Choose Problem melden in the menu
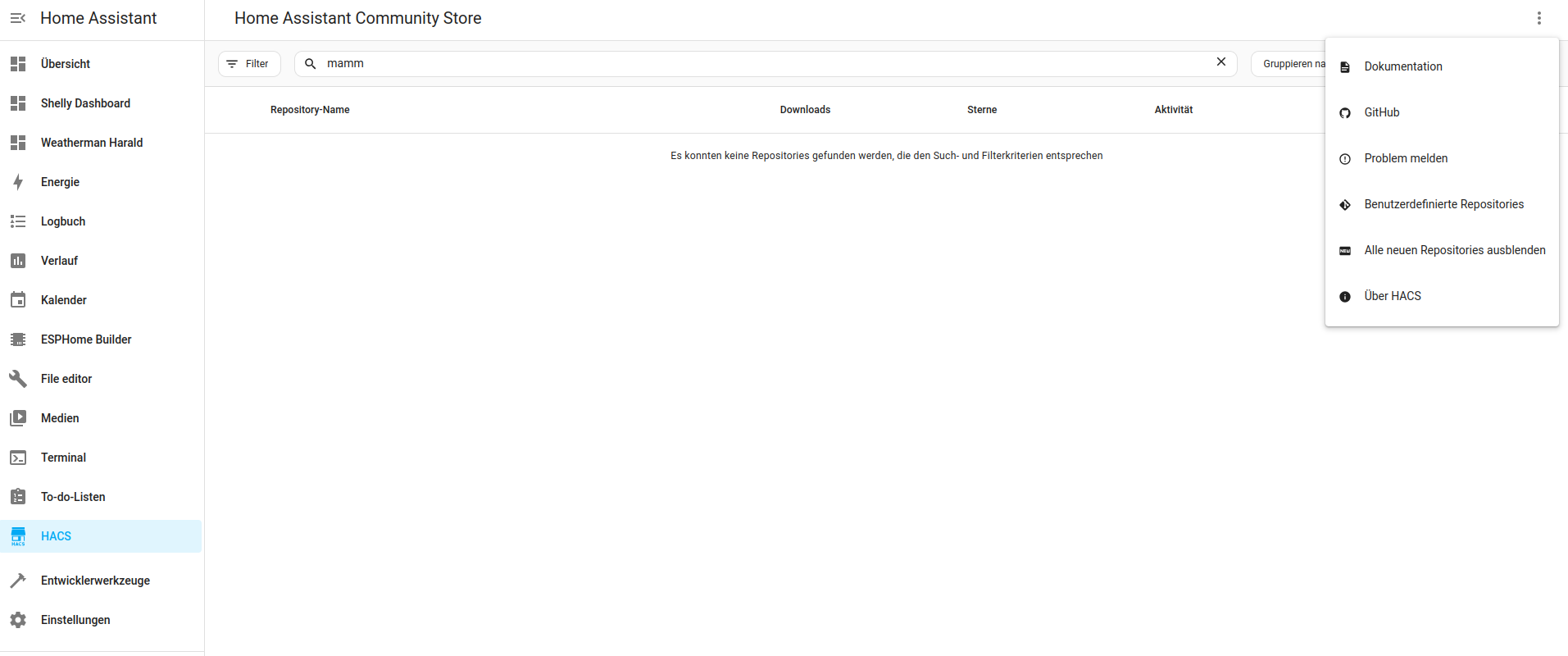 click(1442, 158)
